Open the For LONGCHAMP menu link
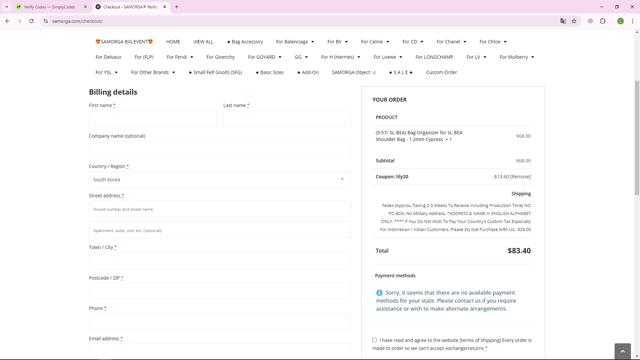Image resolution: width=640 pixels, height=360 pixels. (434, 57)
